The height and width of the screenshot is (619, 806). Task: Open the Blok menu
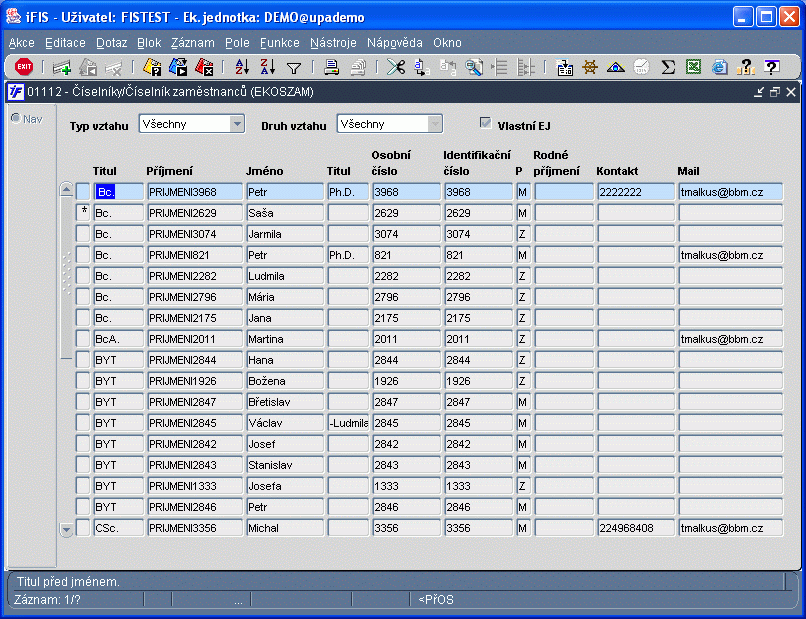coord(149,43)
